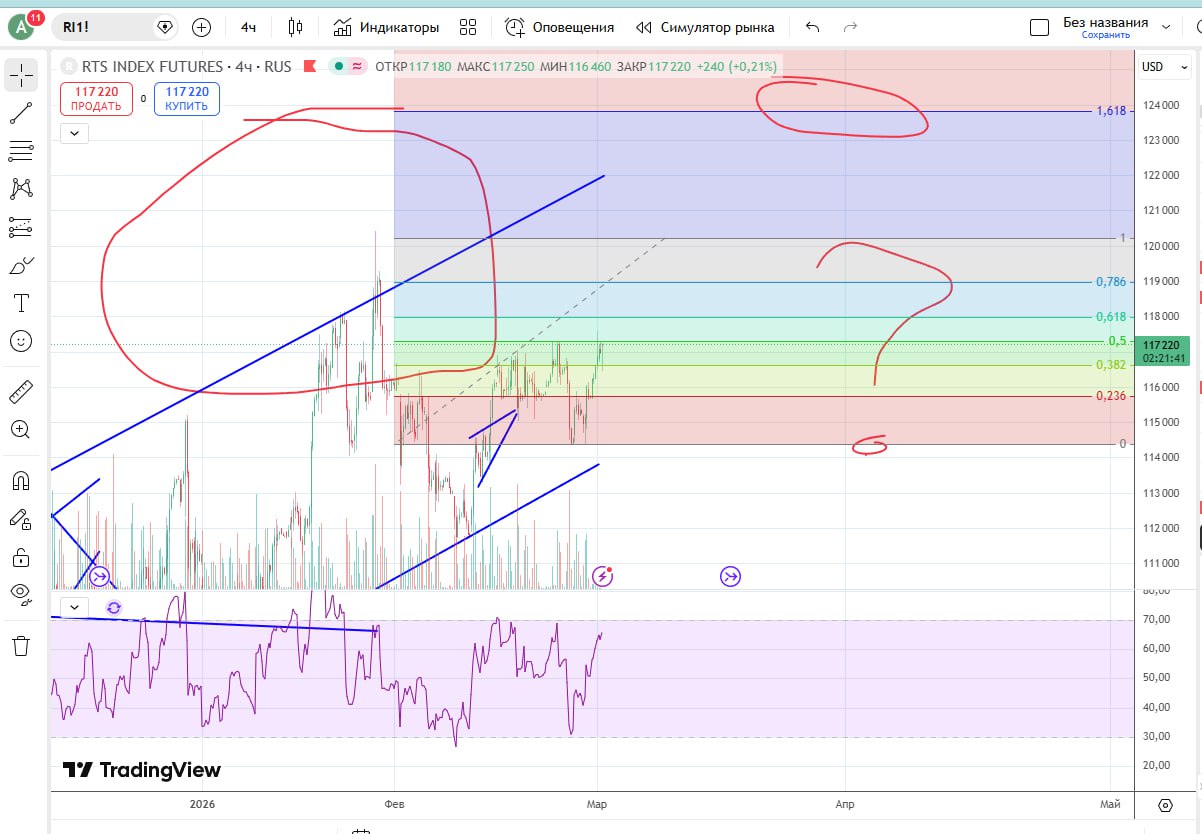Click the 2026 label on time axis
The height and width of the screenshot is (834, 1202).
click(202, 803)
